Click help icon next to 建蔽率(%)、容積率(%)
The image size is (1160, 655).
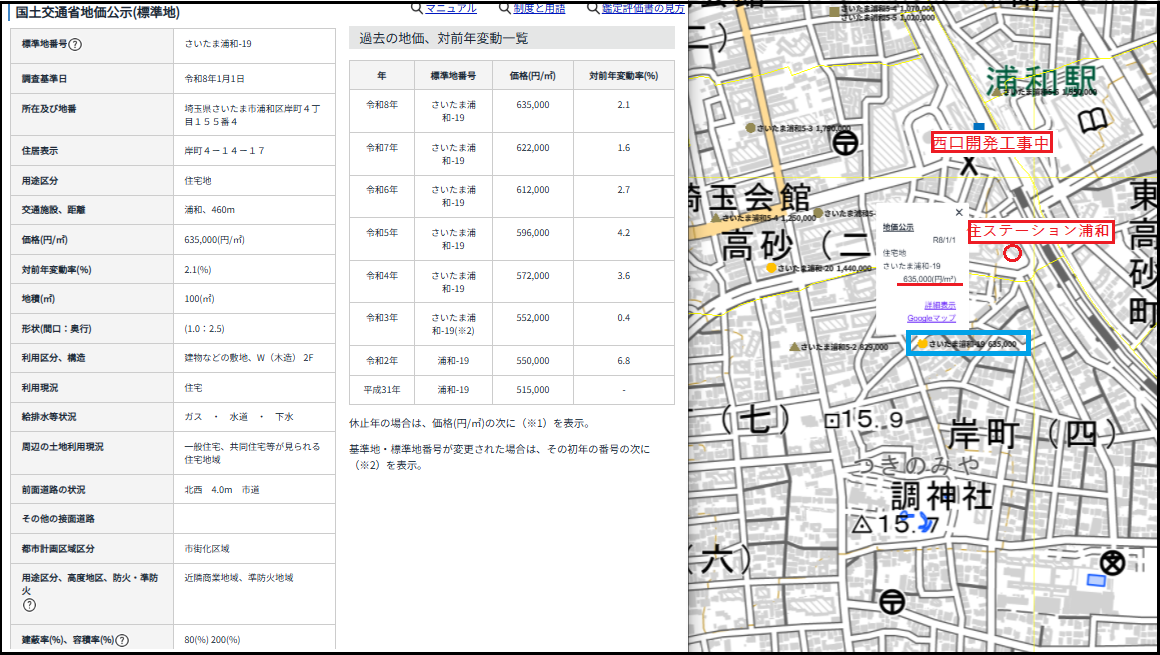point(123,640)
